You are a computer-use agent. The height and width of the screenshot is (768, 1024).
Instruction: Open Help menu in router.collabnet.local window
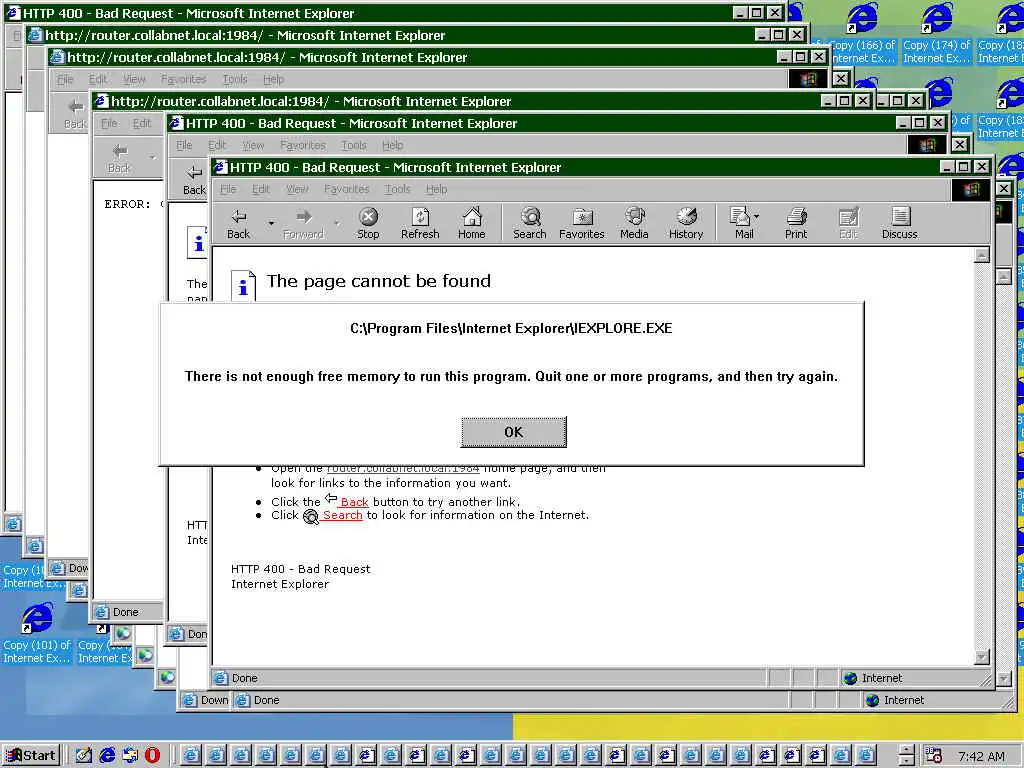[x=274, y=80]
